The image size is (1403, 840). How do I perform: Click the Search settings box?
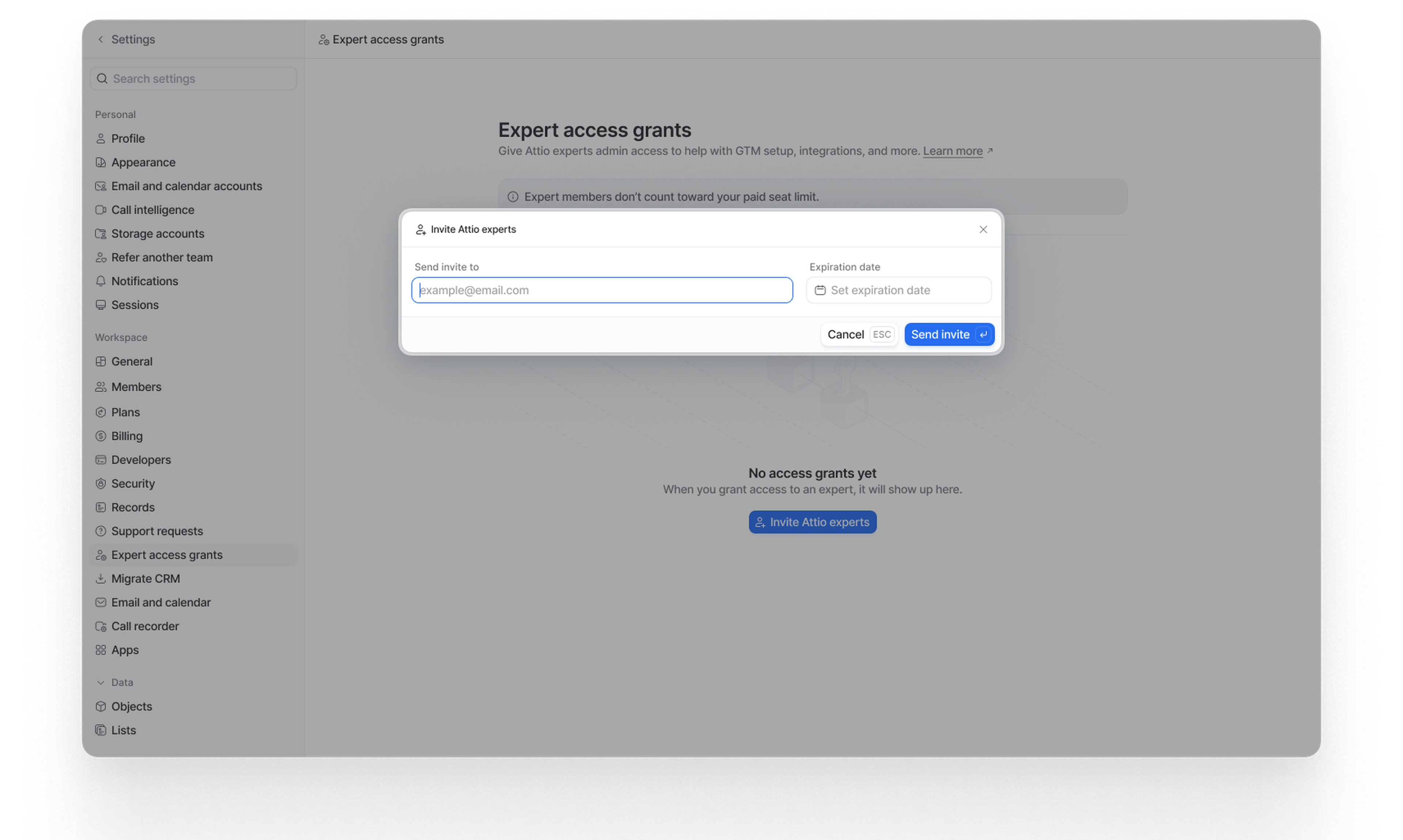coord(194,79)
